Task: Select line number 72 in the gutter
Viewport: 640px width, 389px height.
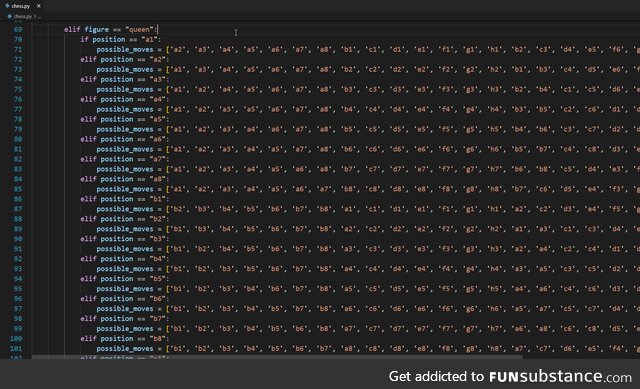Action: tap(18, 59)
